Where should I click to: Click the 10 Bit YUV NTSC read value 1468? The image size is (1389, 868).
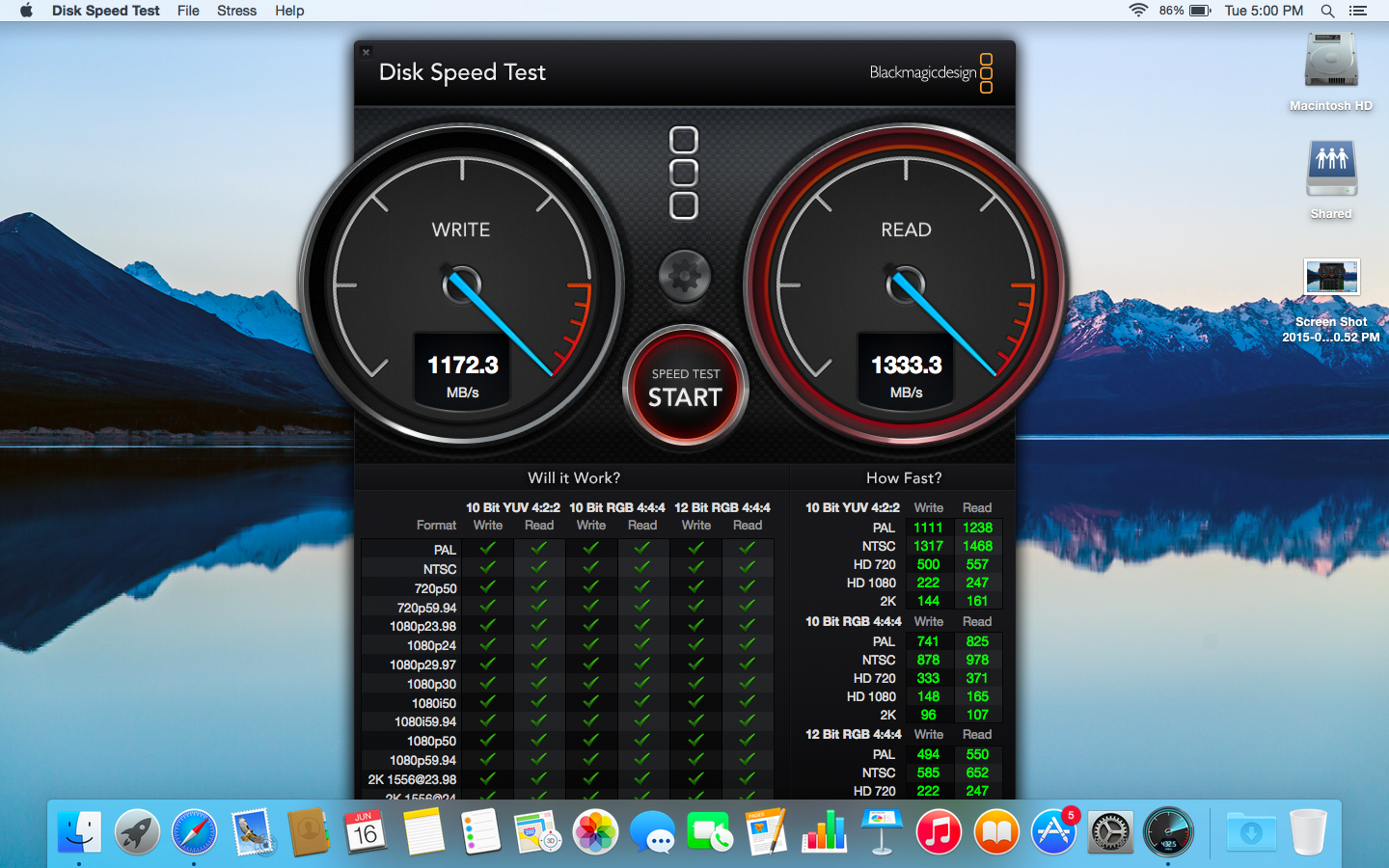point(977,546)
